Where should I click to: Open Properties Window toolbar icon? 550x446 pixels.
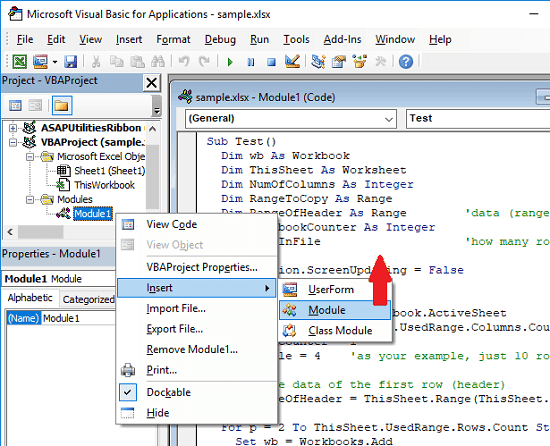(339, 62)
